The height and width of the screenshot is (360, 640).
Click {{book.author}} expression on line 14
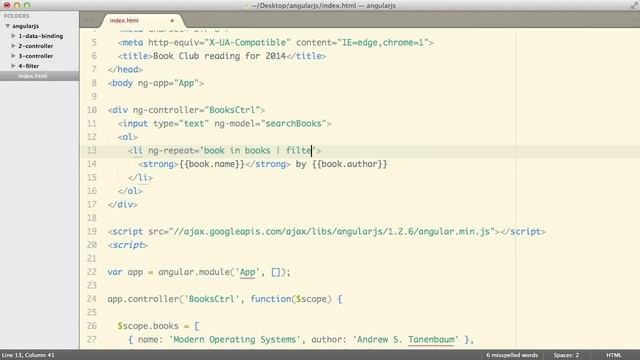[x=349, y=164]
